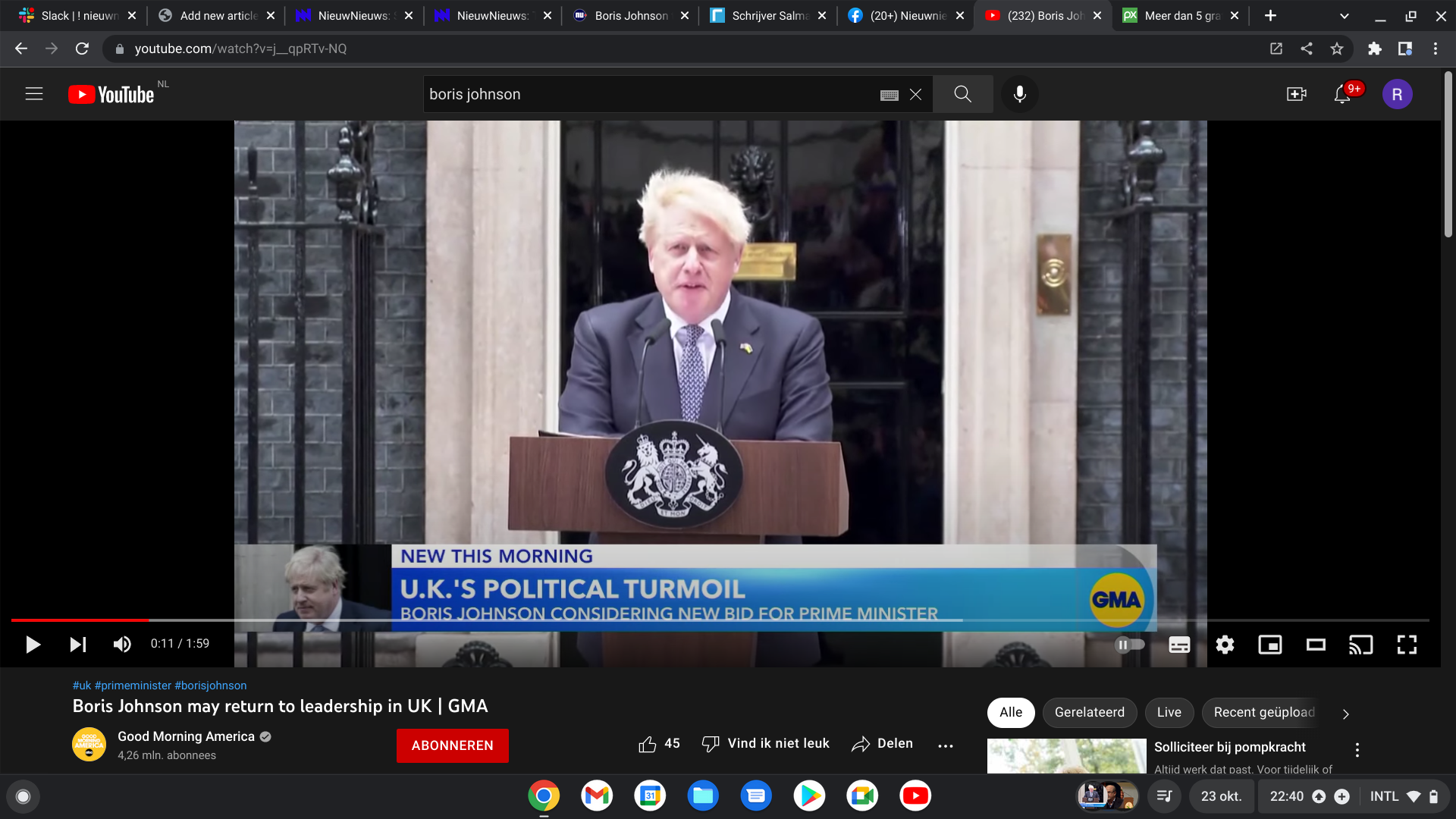Open the 'Solliciteer bij pompkracht' ad title
The height and width of the screenshot is (819, 1456).
click(x=1230, y=747)
